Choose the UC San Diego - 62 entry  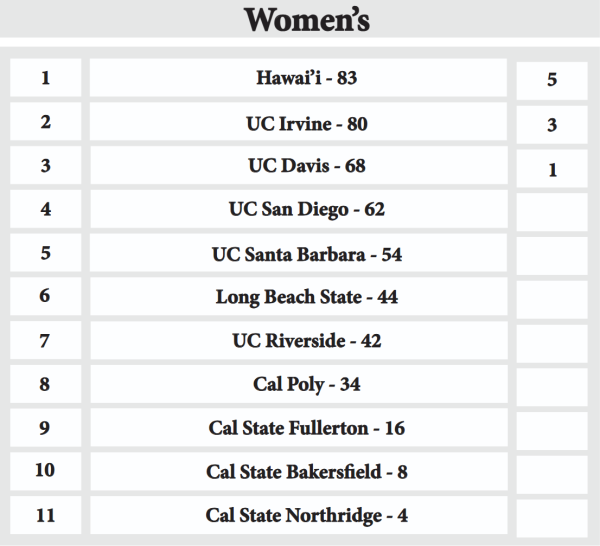[x=306, y=210]
